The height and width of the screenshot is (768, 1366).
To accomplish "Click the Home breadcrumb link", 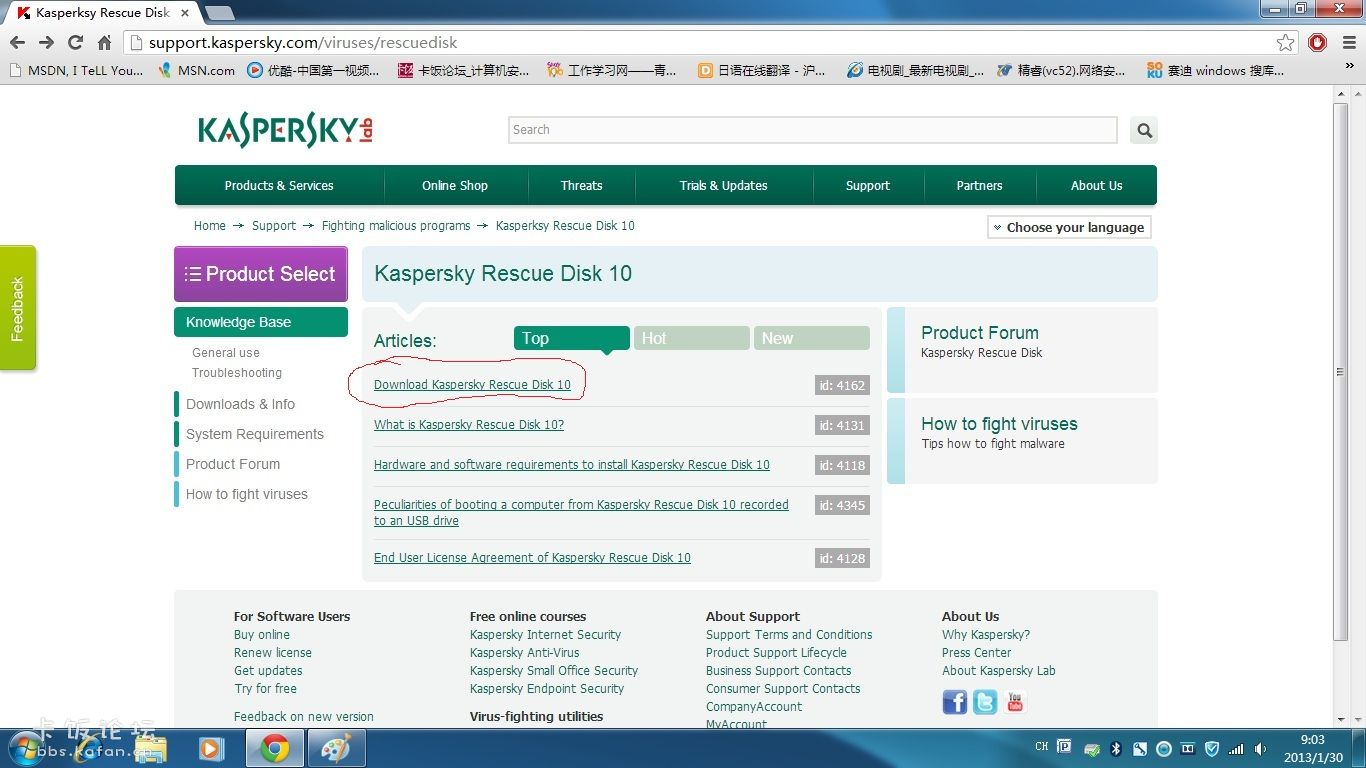I will point(210,226).
